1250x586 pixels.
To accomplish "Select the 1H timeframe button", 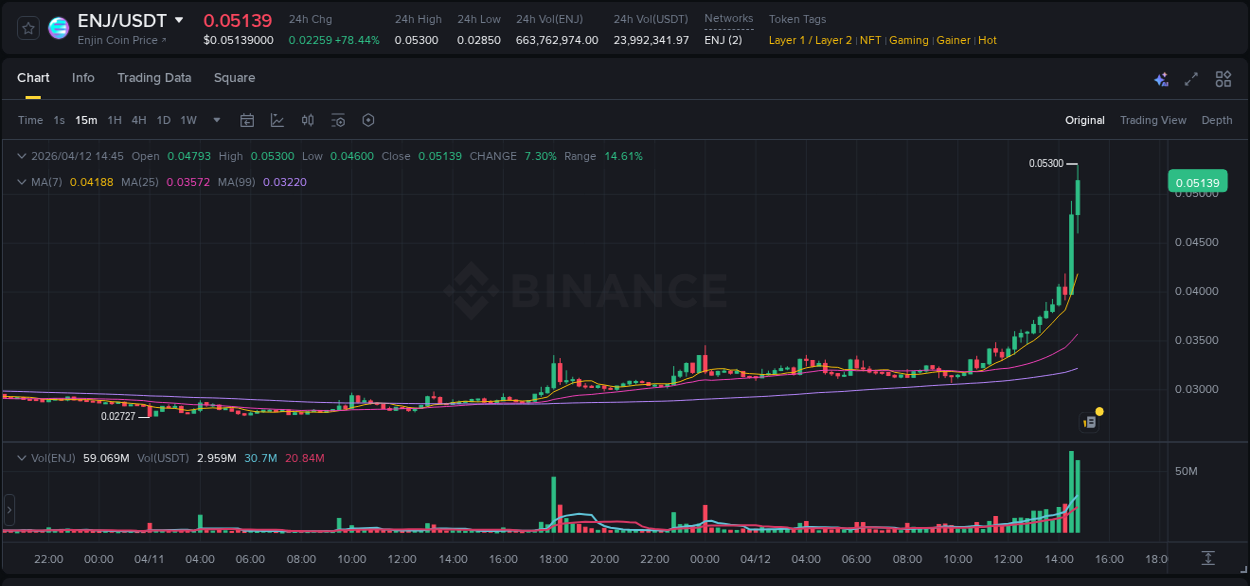I will click(114, 120).
